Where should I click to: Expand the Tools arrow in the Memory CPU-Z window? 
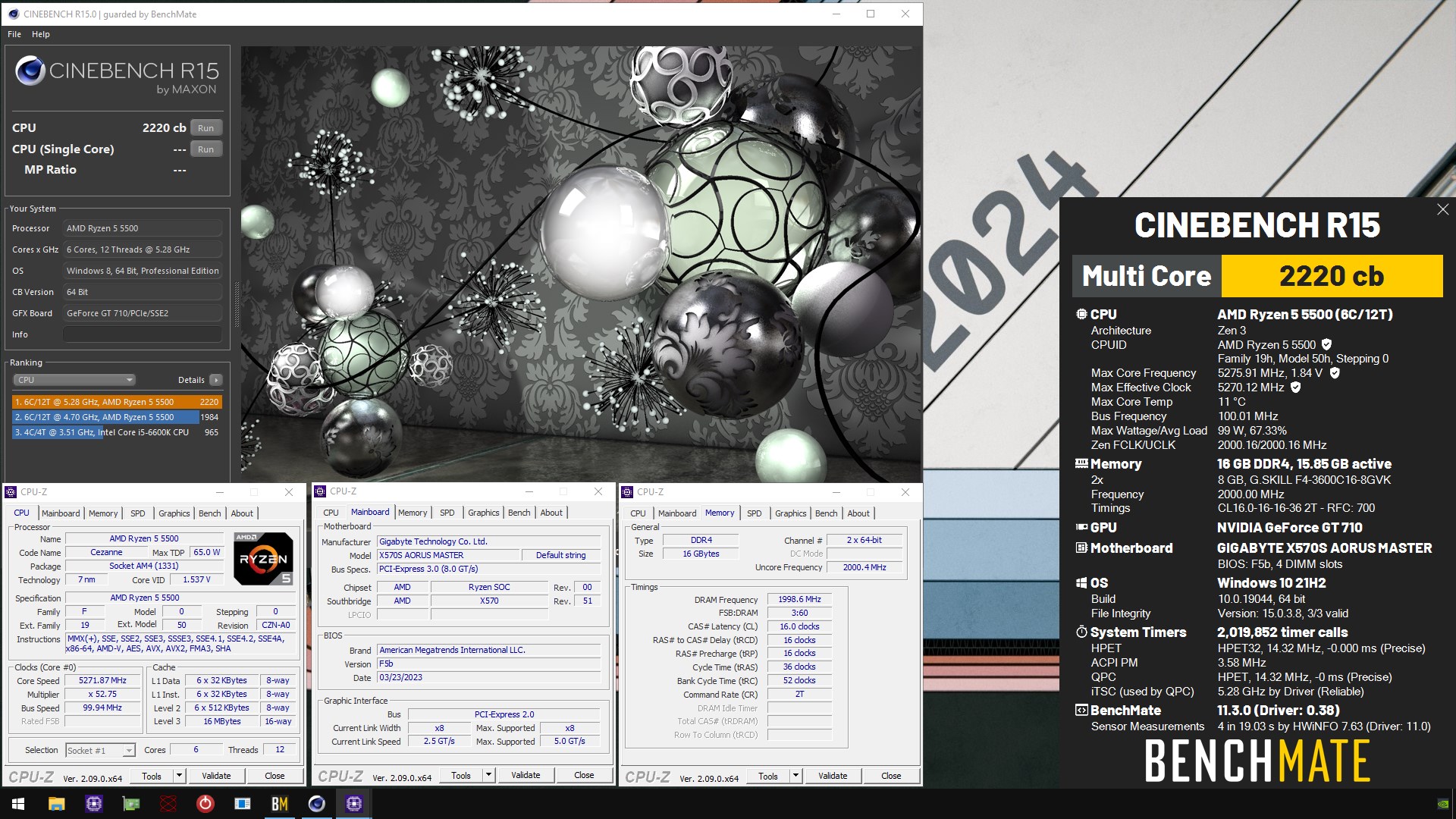pos(796,776)
